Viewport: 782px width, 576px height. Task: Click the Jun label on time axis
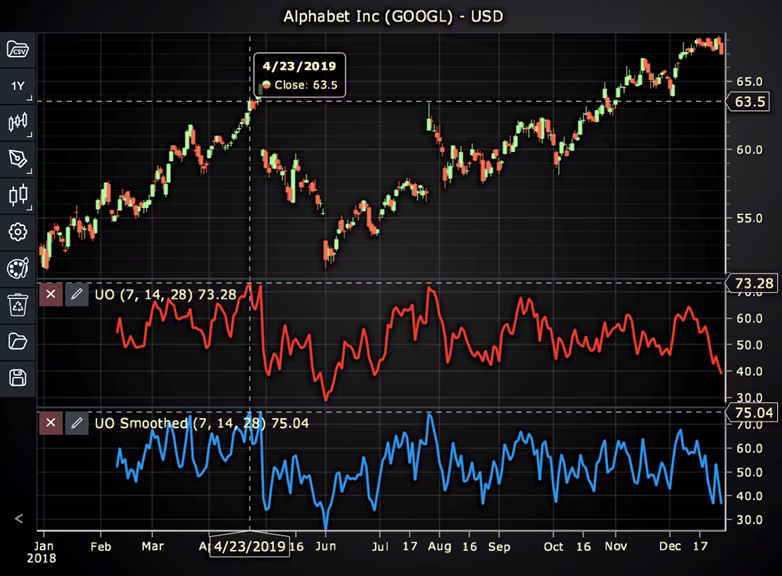click(325, 546)
